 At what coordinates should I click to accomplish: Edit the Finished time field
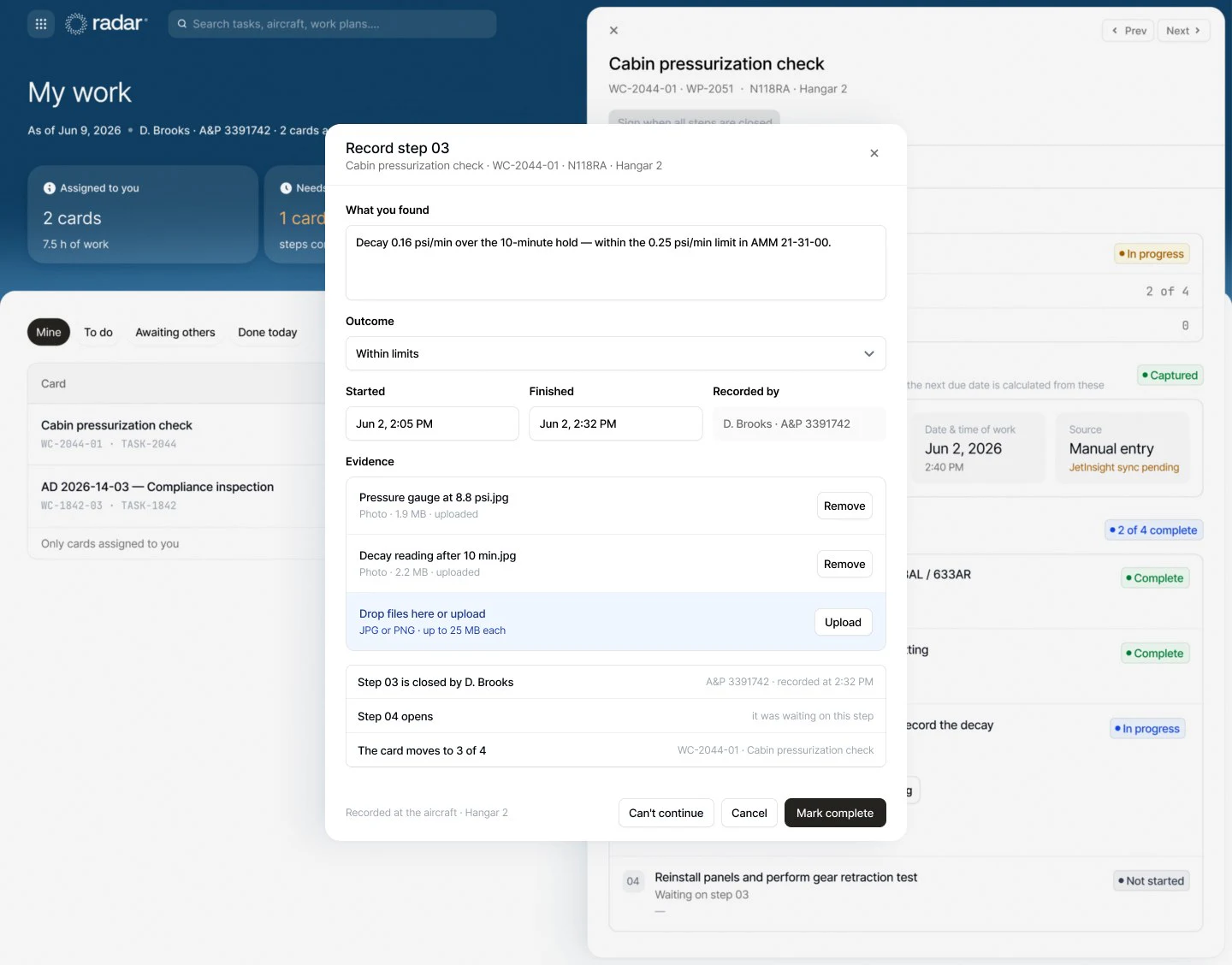click(x=616, y=423)
